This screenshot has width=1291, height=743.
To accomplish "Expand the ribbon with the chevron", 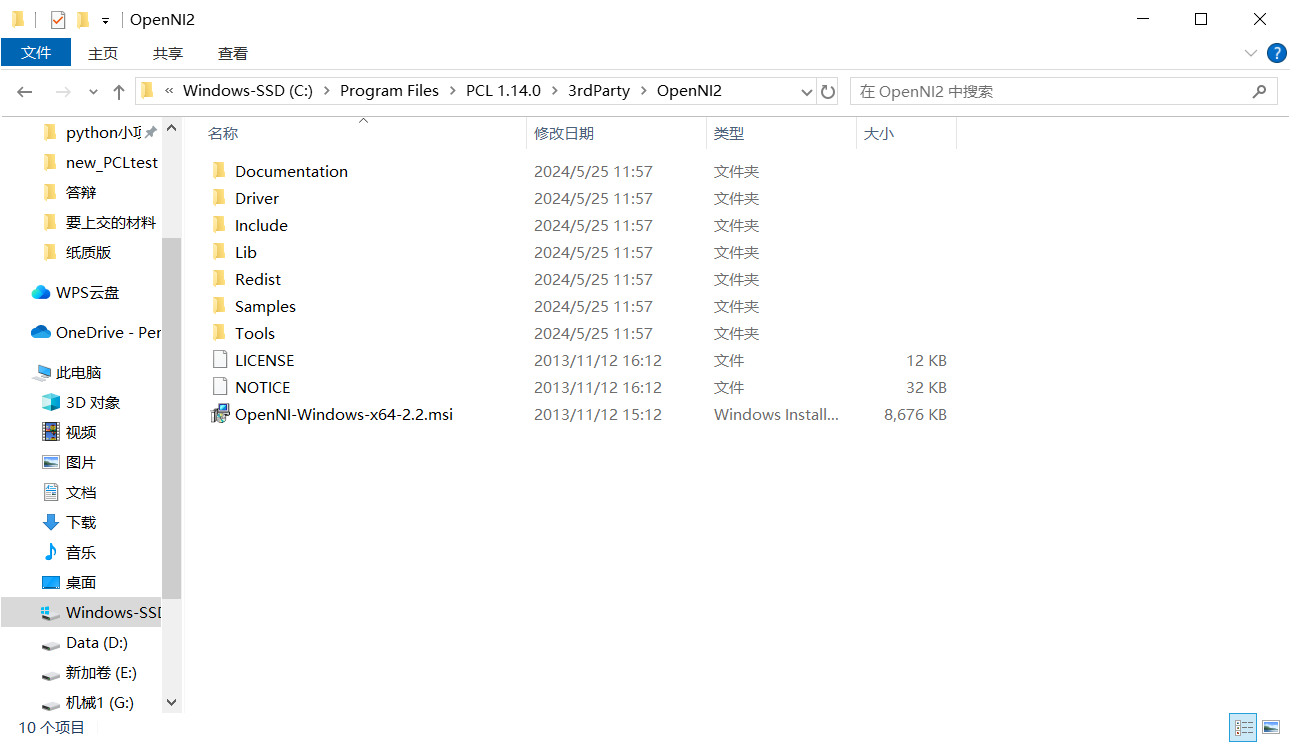I will tap(1250, 54).
